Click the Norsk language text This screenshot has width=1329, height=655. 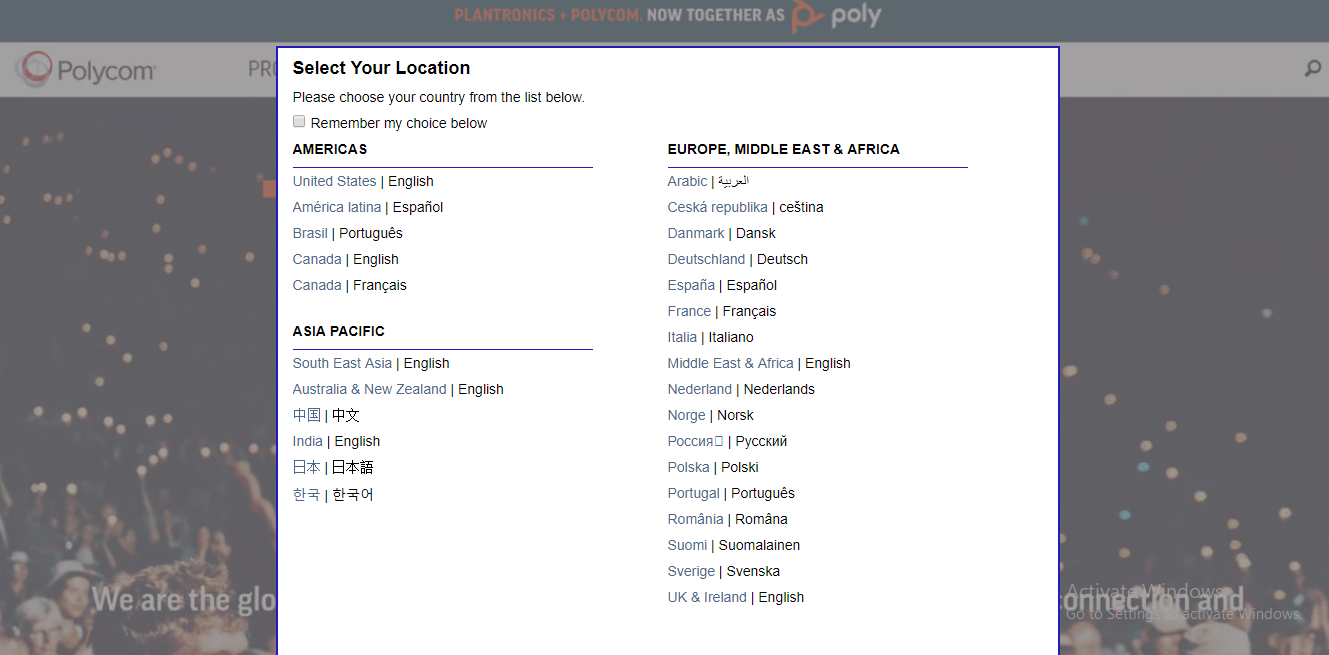735,415
